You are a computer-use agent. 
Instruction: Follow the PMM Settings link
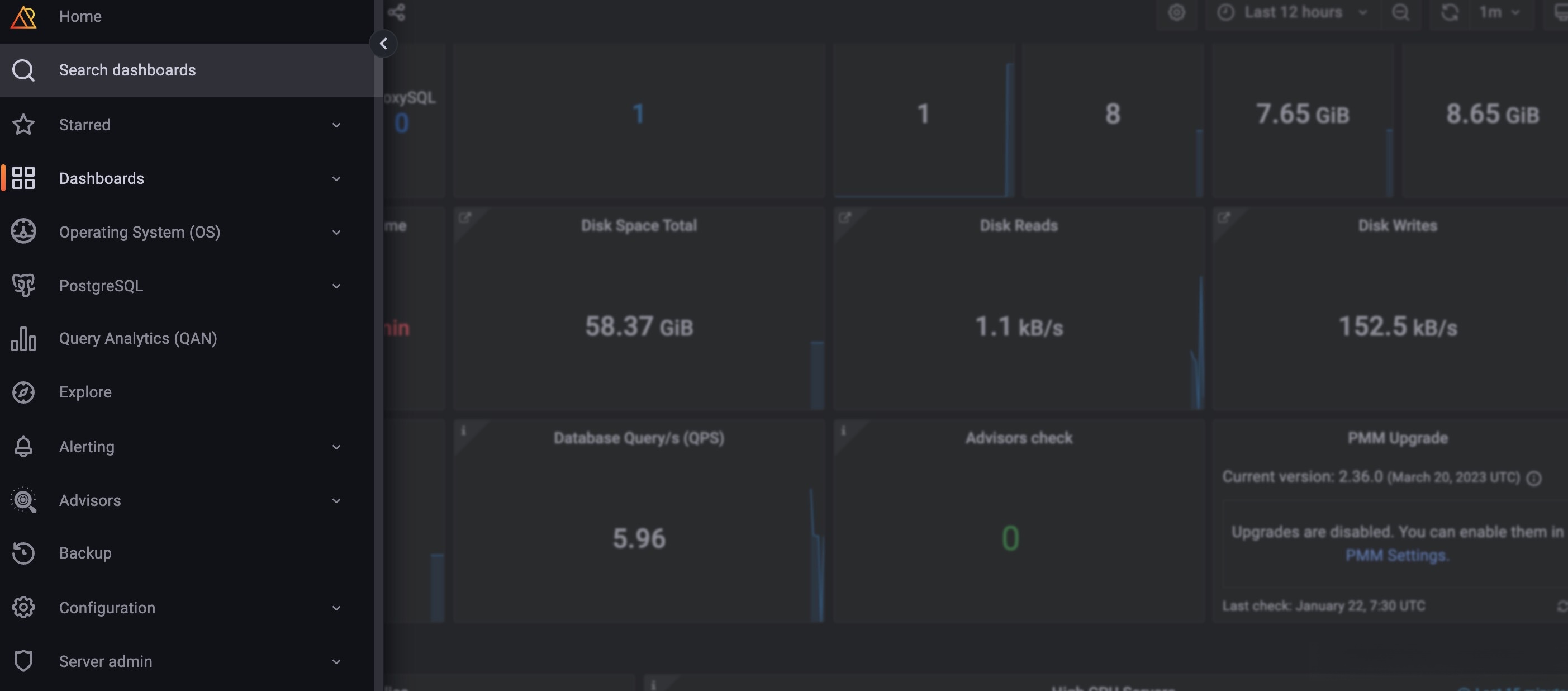coord(1396,555)
